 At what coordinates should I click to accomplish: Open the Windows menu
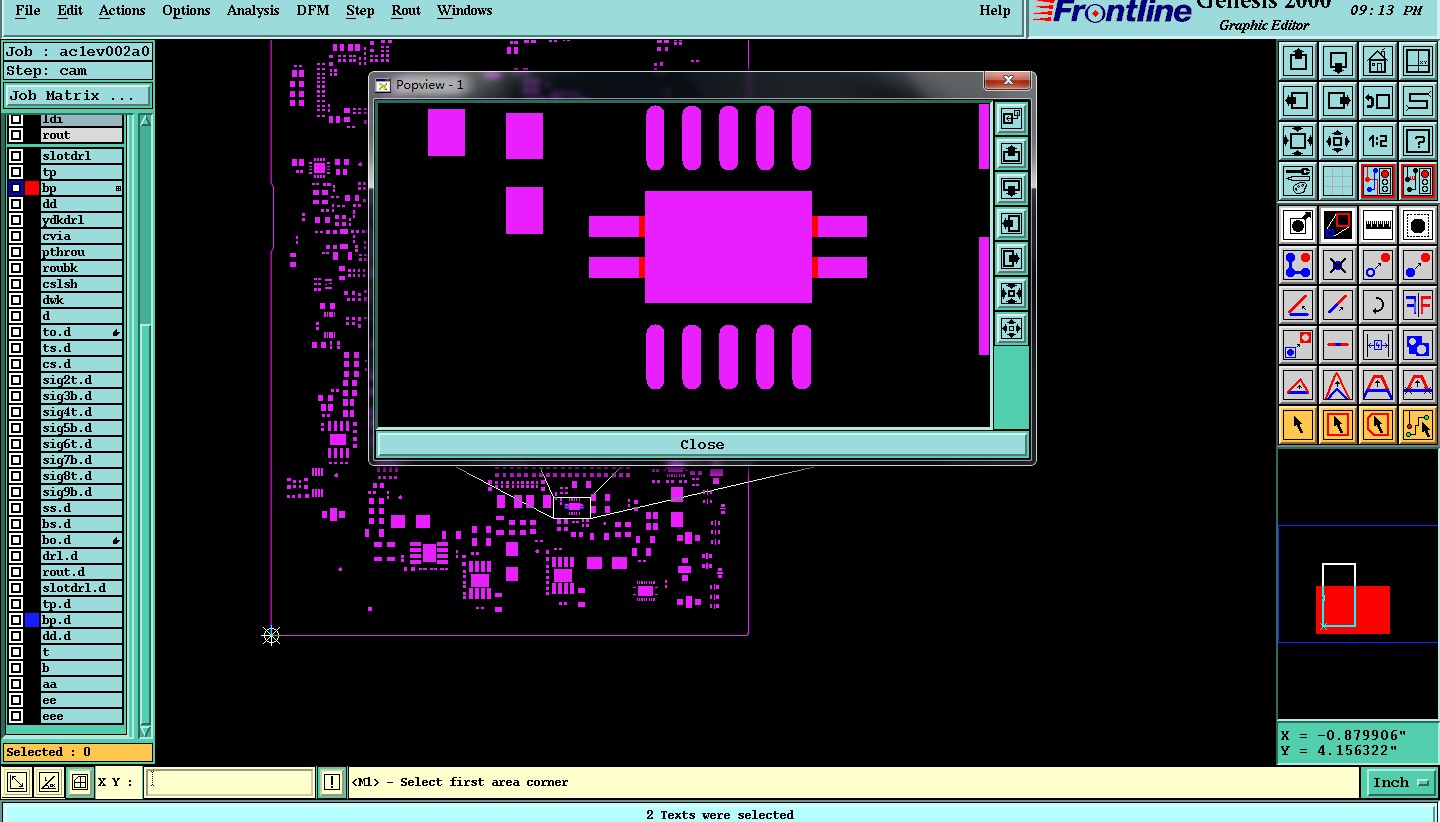pyautogui.click(x=464, y=10)
